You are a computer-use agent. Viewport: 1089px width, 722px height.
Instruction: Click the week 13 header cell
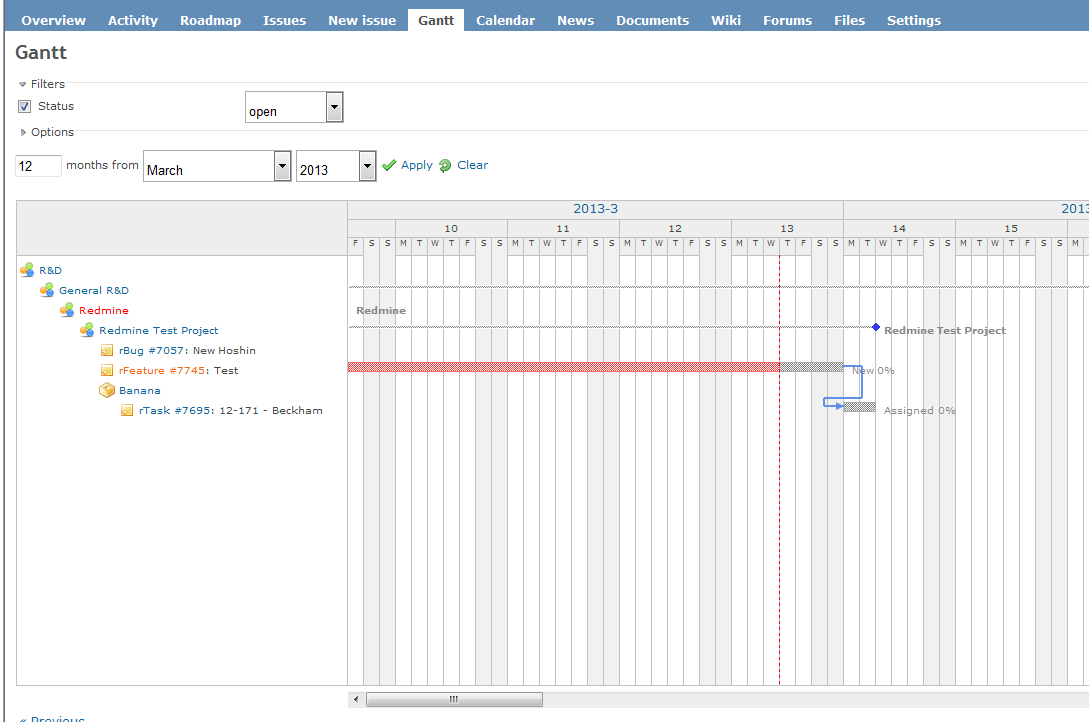click(787, 228)
